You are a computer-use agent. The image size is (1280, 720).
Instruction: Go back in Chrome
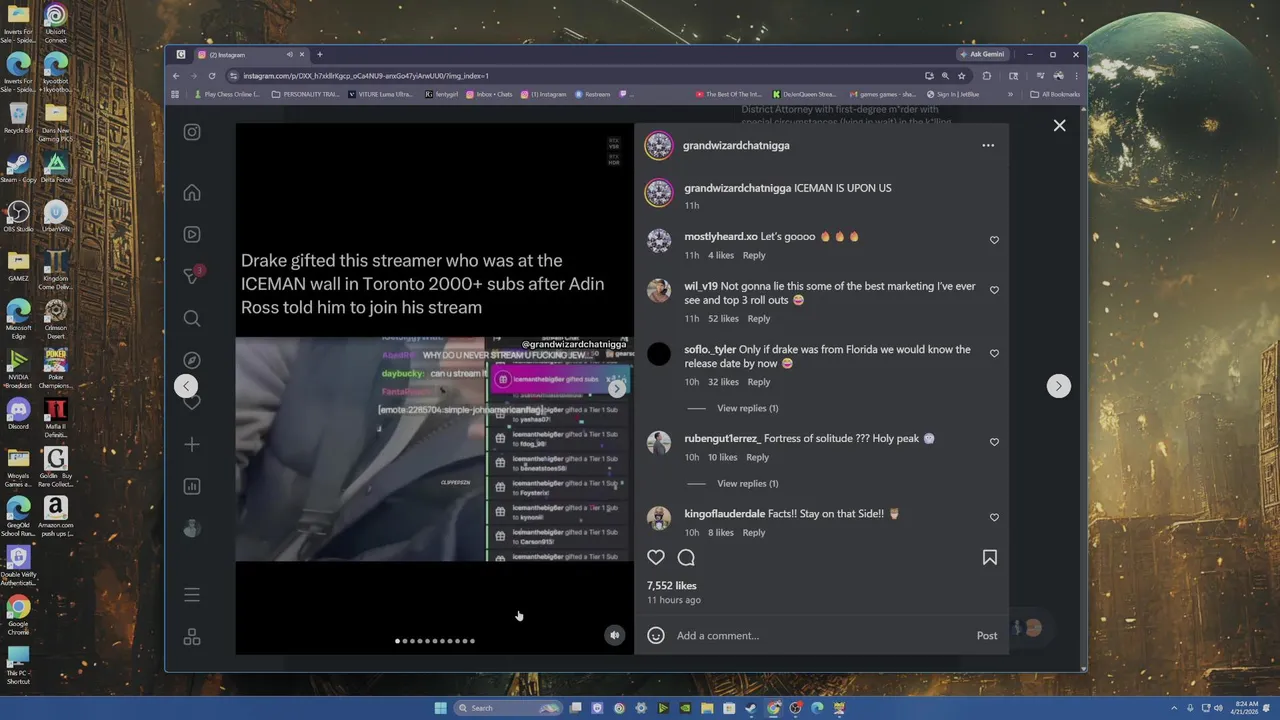(177, 76)
